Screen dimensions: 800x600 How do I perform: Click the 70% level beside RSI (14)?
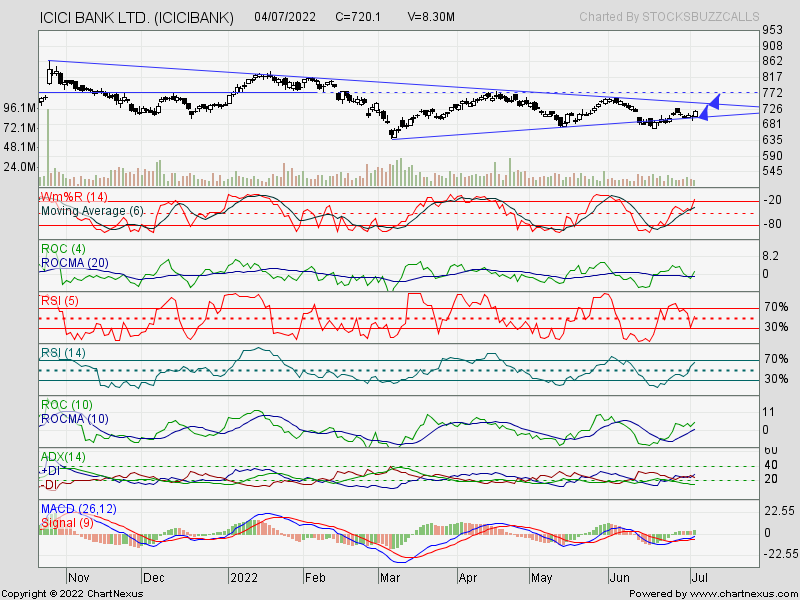776,359
